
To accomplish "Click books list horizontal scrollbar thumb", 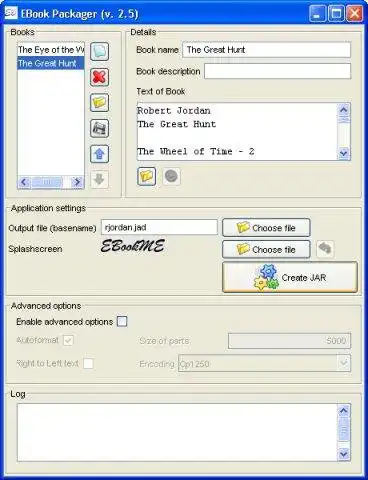I will pyautogui.click(x=46, y=182).
